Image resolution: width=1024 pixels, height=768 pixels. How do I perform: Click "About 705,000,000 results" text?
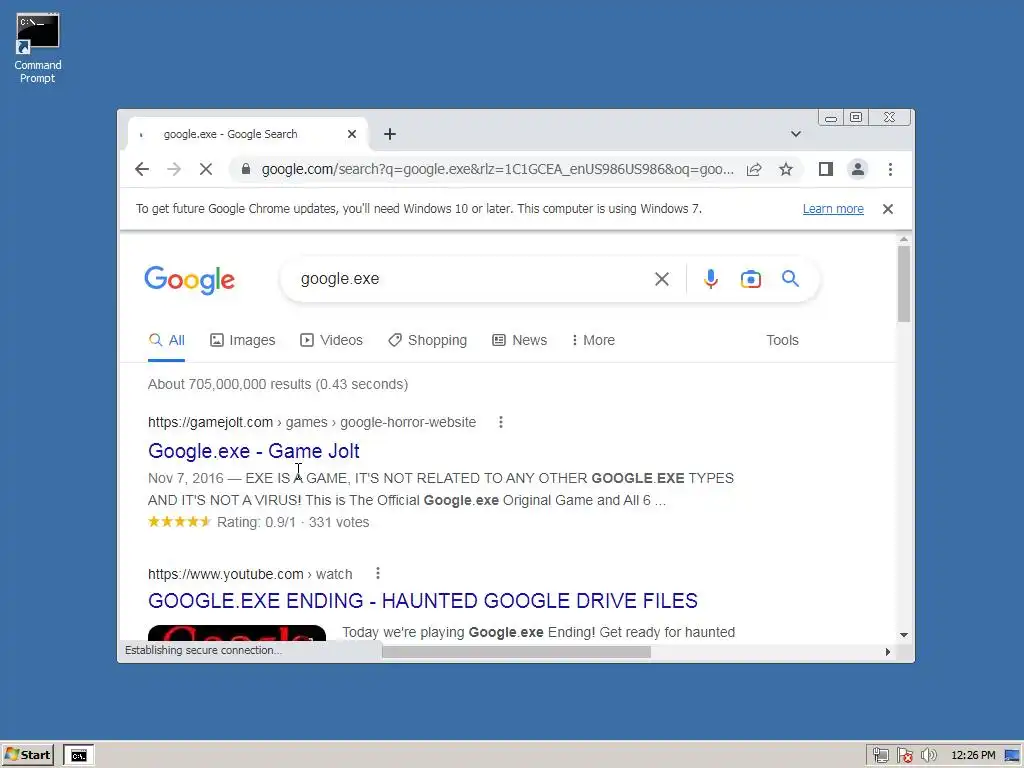click(x=230, y=385)
